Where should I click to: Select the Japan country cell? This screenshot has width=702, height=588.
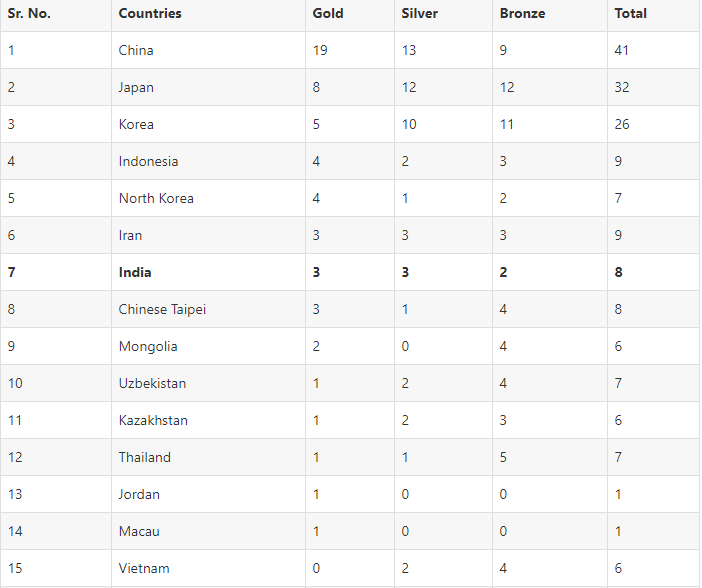[136, 87]
